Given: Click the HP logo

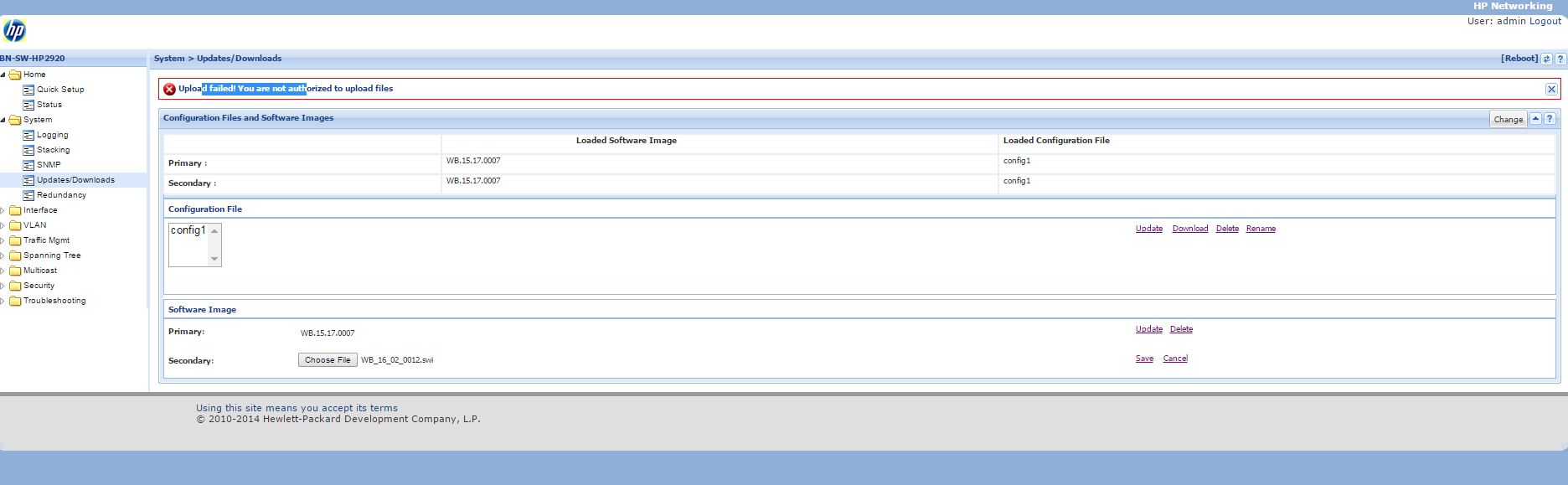Looking at the screenshot, I should [x=14, y=31].
